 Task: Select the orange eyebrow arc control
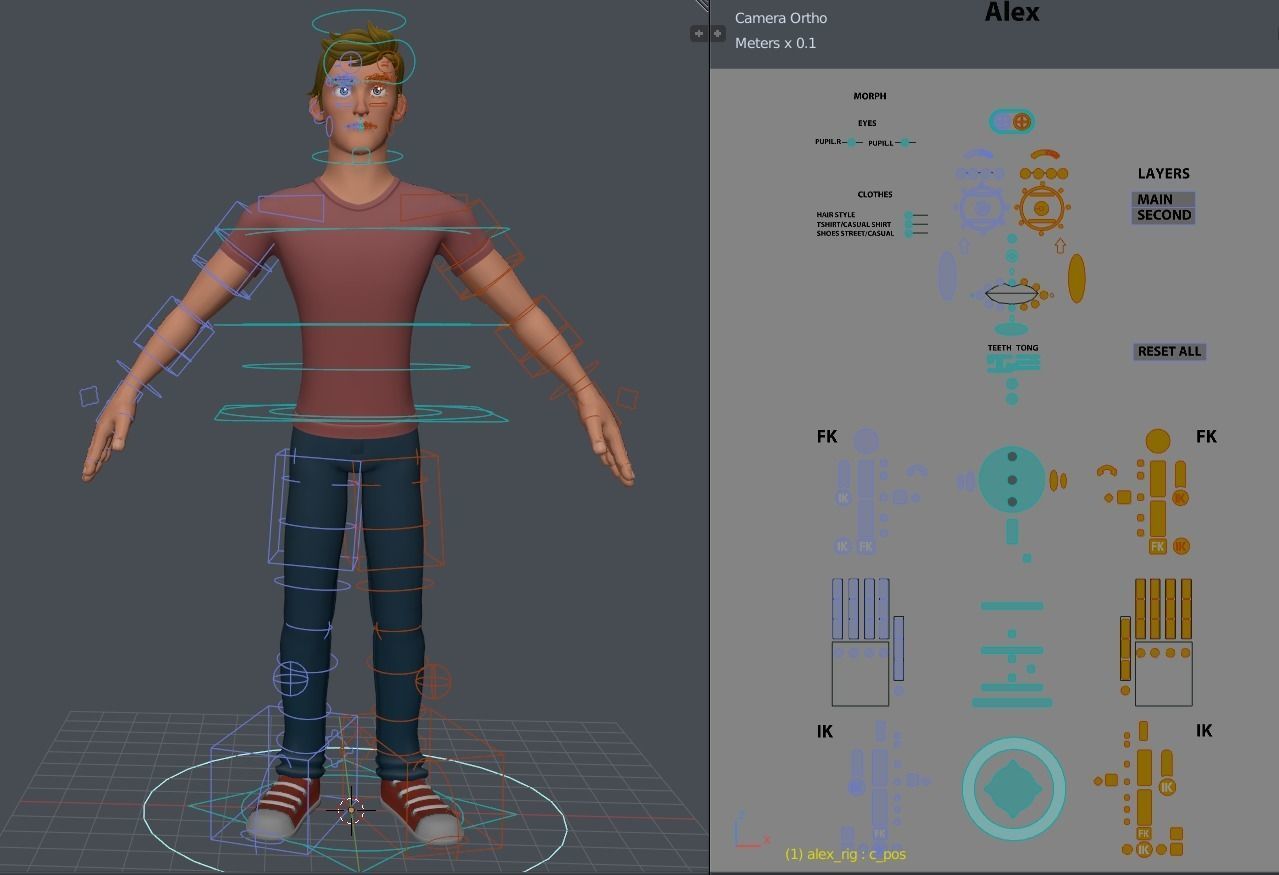(1045, 155)
